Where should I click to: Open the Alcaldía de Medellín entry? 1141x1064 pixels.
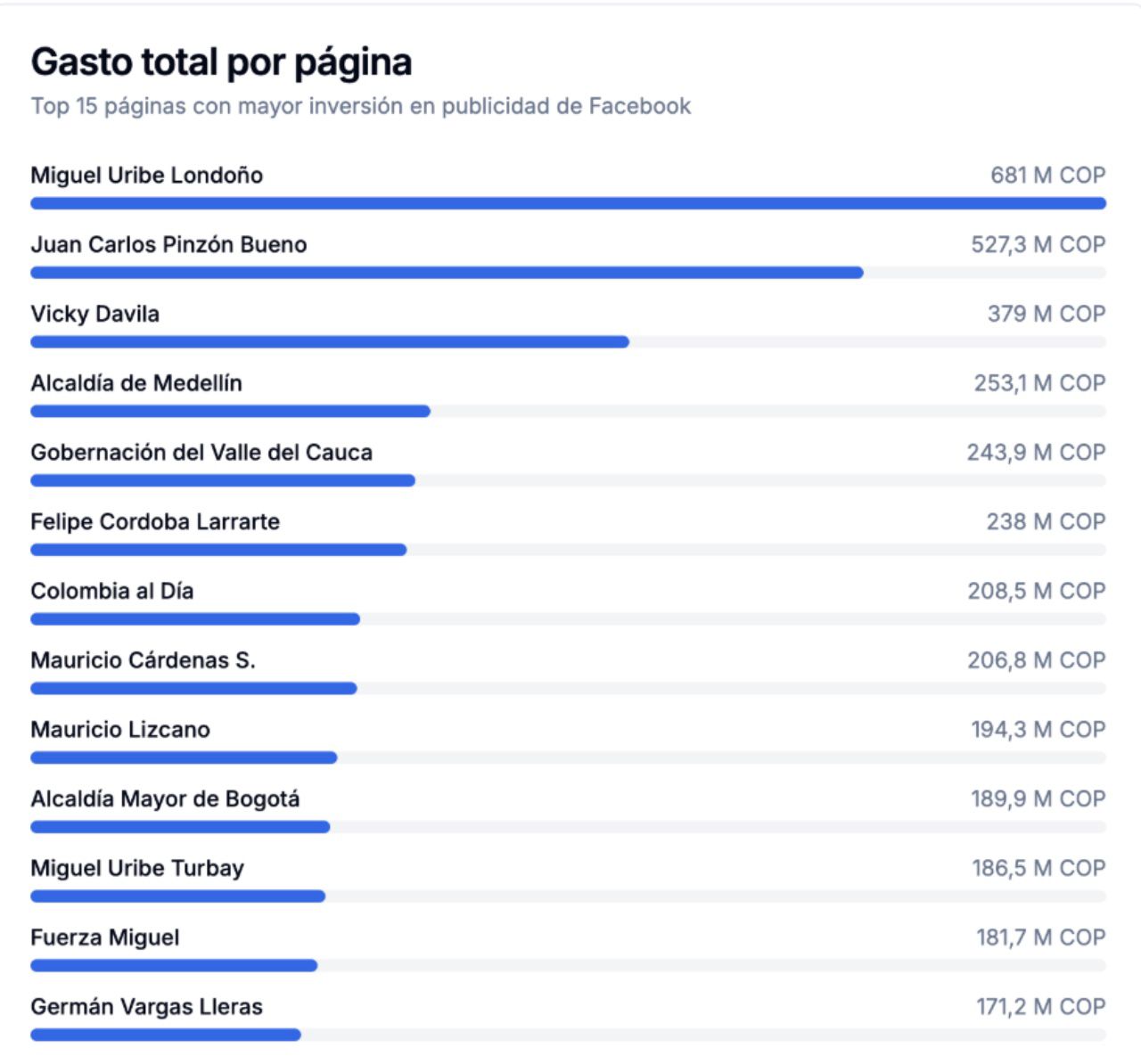tap(136, 383)
